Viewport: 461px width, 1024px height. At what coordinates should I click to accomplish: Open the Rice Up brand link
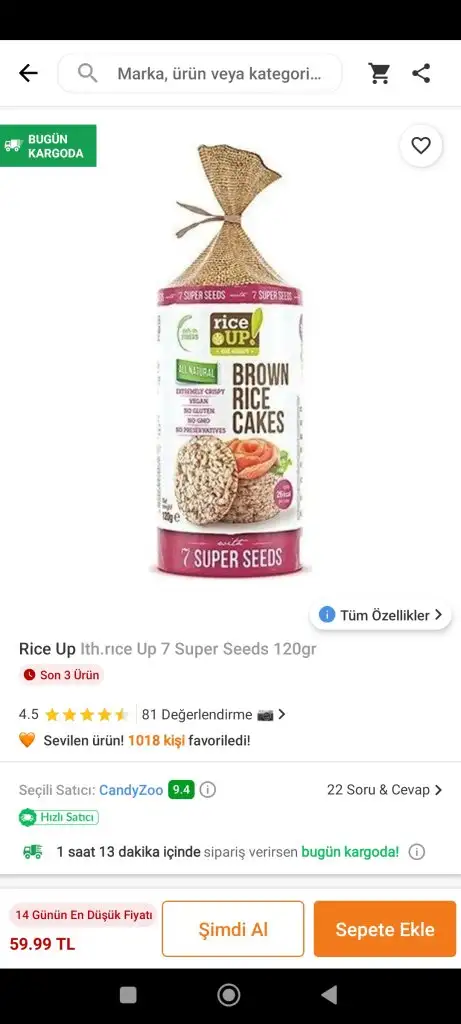point(47,649)
